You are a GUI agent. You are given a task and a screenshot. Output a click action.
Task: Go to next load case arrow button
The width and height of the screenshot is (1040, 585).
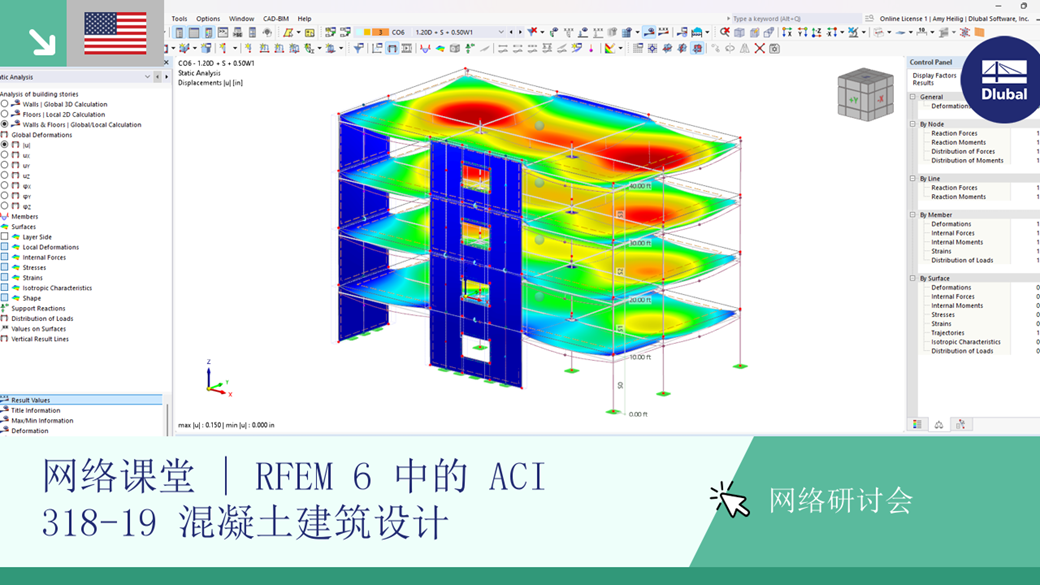(520, 32)
